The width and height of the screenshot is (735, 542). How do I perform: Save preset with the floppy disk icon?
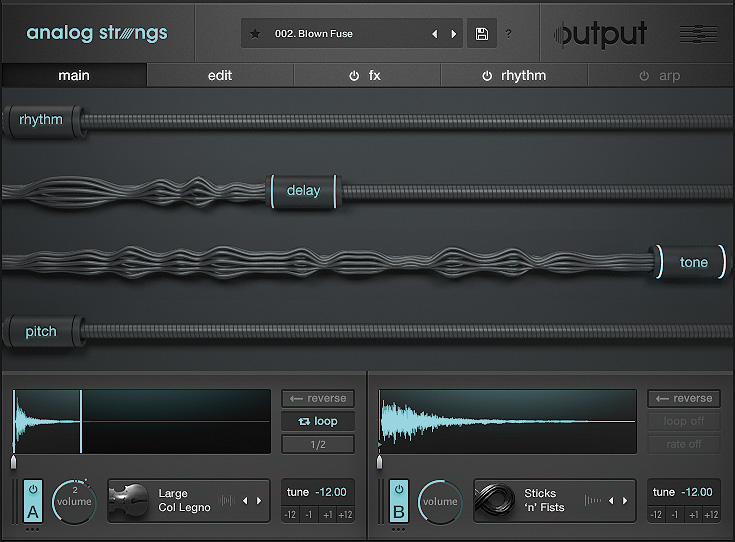pyautogui.click(x=482, y=34)
